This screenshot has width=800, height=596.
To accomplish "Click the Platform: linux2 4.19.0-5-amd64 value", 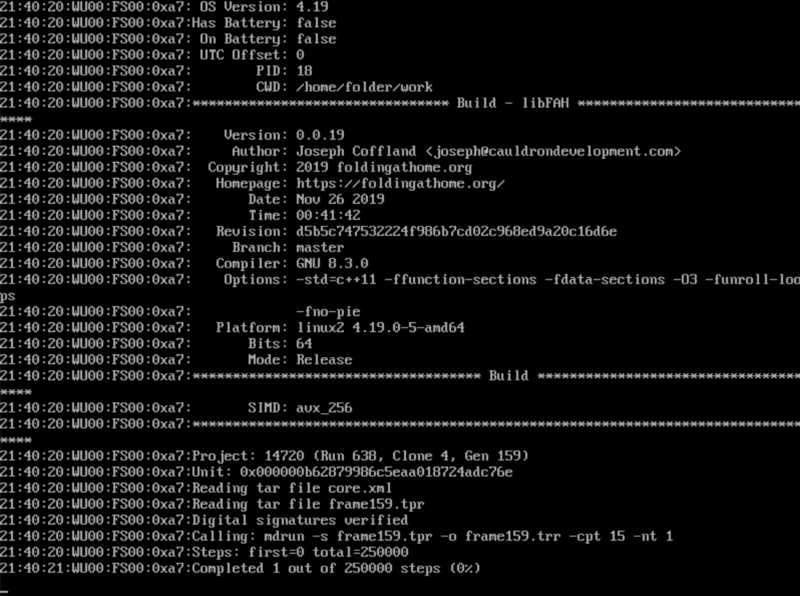I will [380, 327].
